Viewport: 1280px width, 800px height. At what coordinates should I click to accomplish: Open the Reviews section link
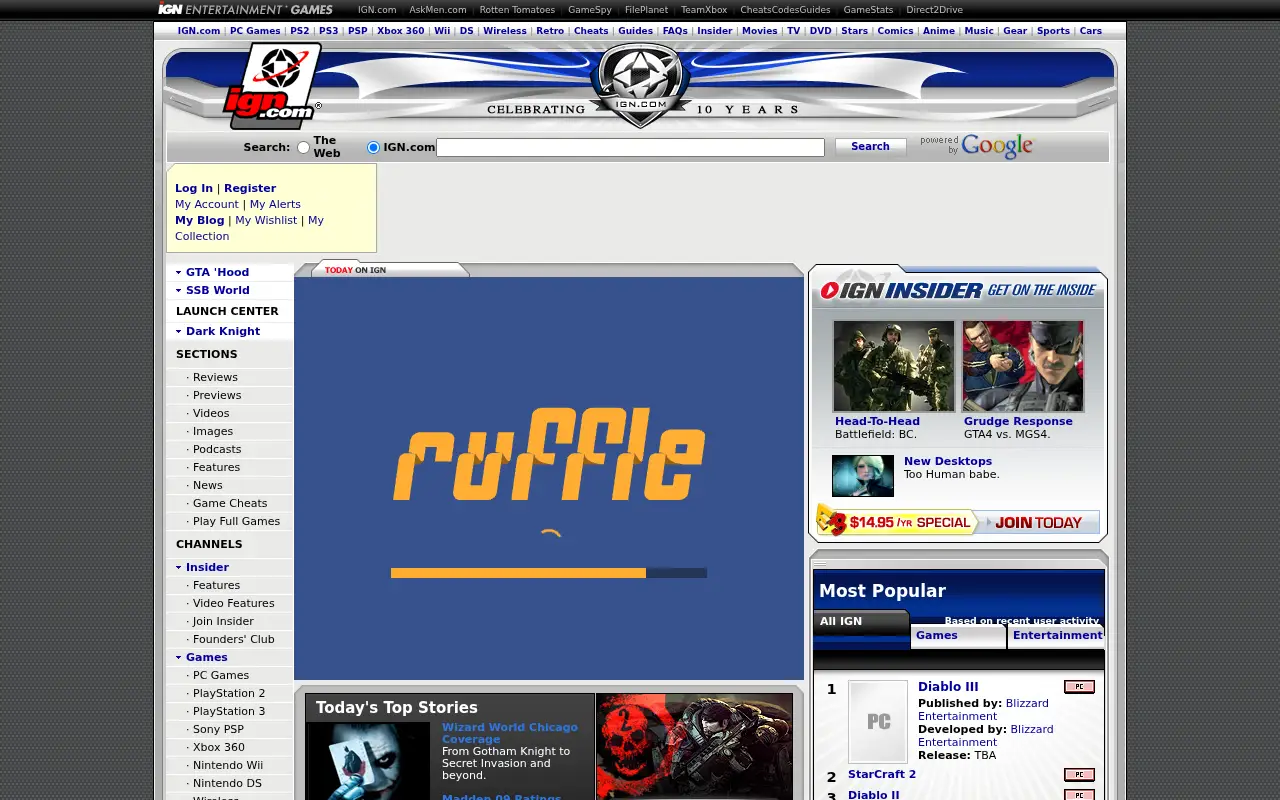pyautogui.click(x=215, y=377)
